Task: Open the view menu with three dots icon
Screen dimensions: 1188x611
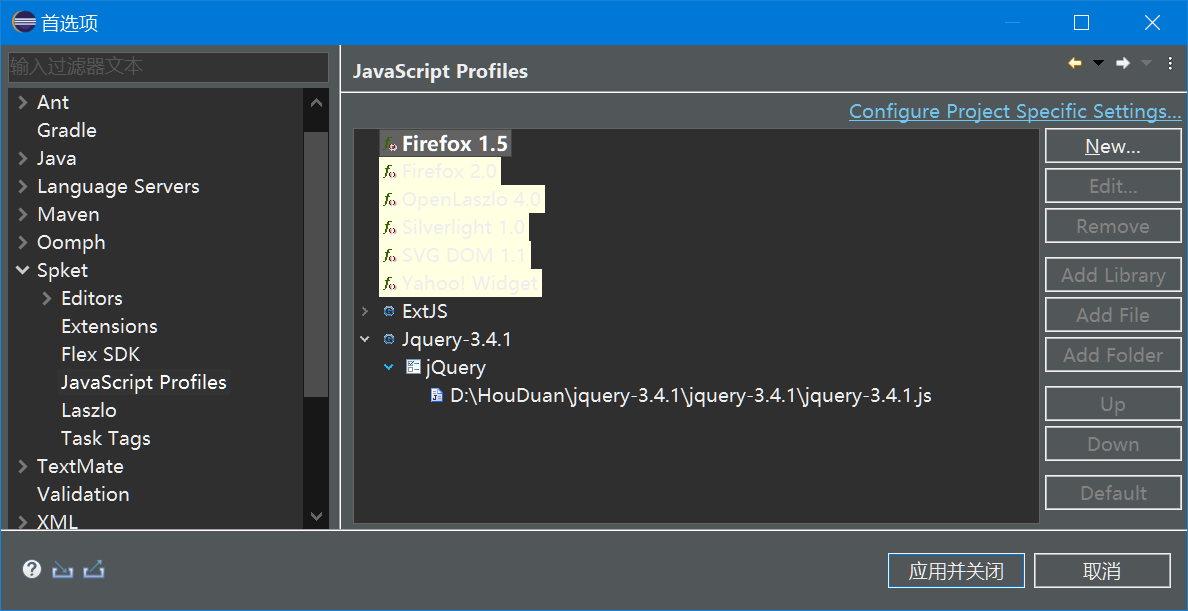Action: point(1170,62)
